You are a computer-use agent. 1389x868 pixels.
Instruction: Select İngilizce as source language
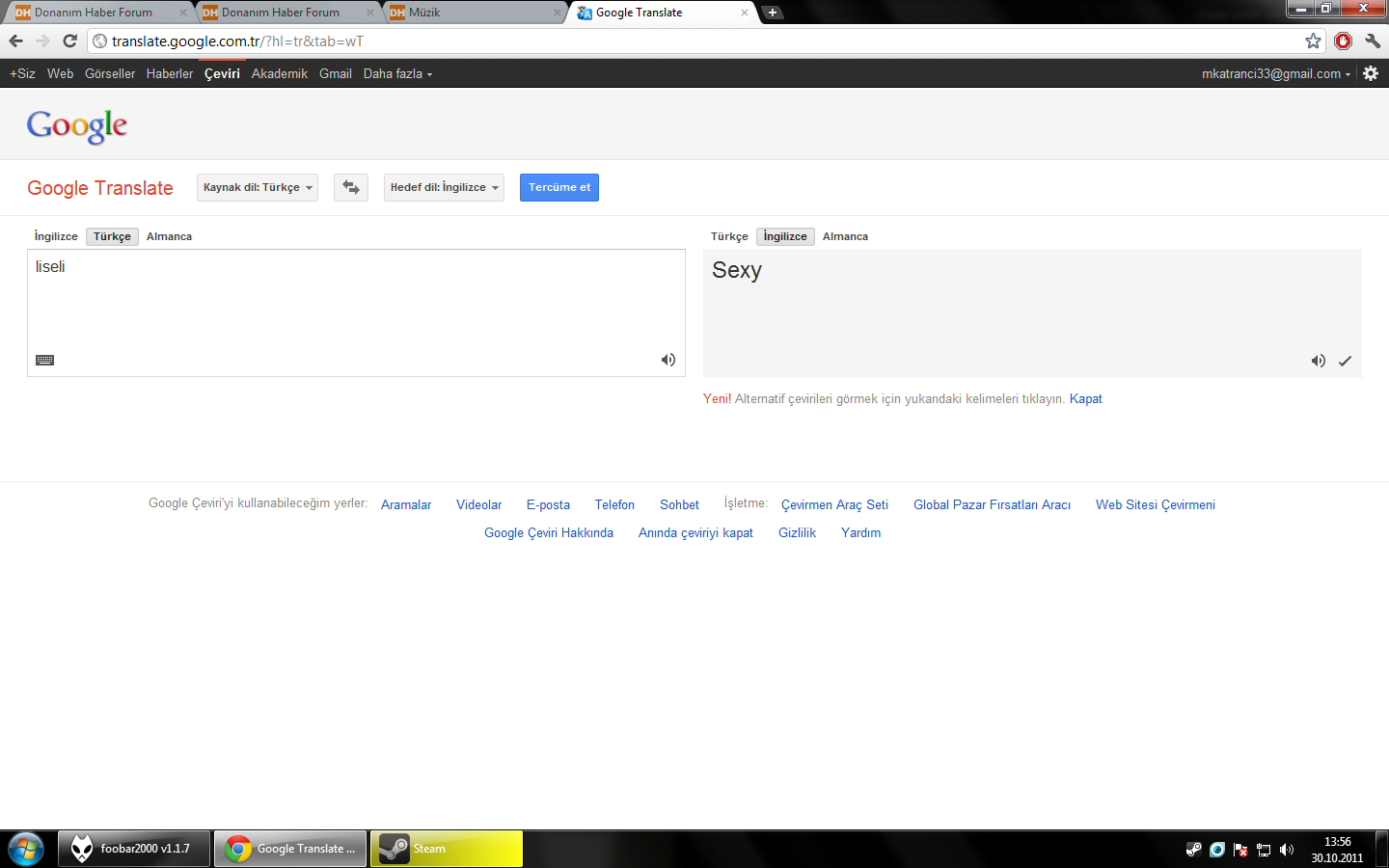pos(56,236)
